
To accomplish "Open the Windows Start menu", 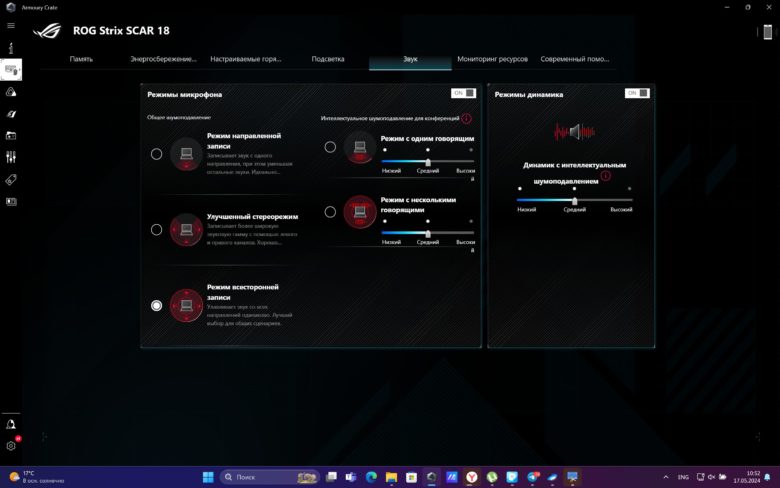I will (x=208, y=477).
